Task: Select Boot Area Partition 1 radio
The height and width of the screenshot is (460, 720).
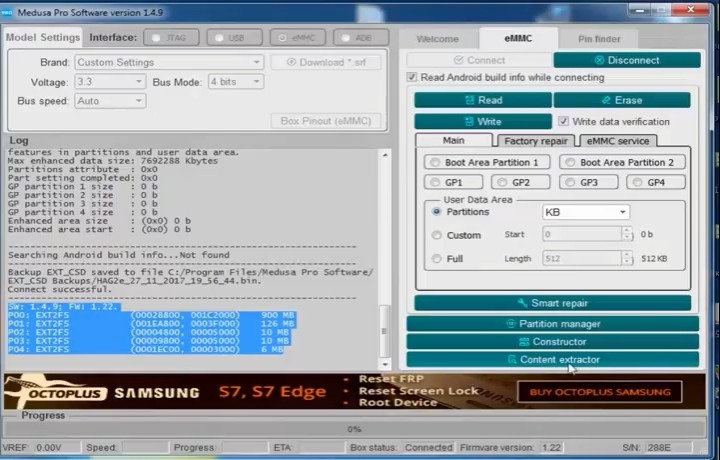Action: click(x=435, y=162)
